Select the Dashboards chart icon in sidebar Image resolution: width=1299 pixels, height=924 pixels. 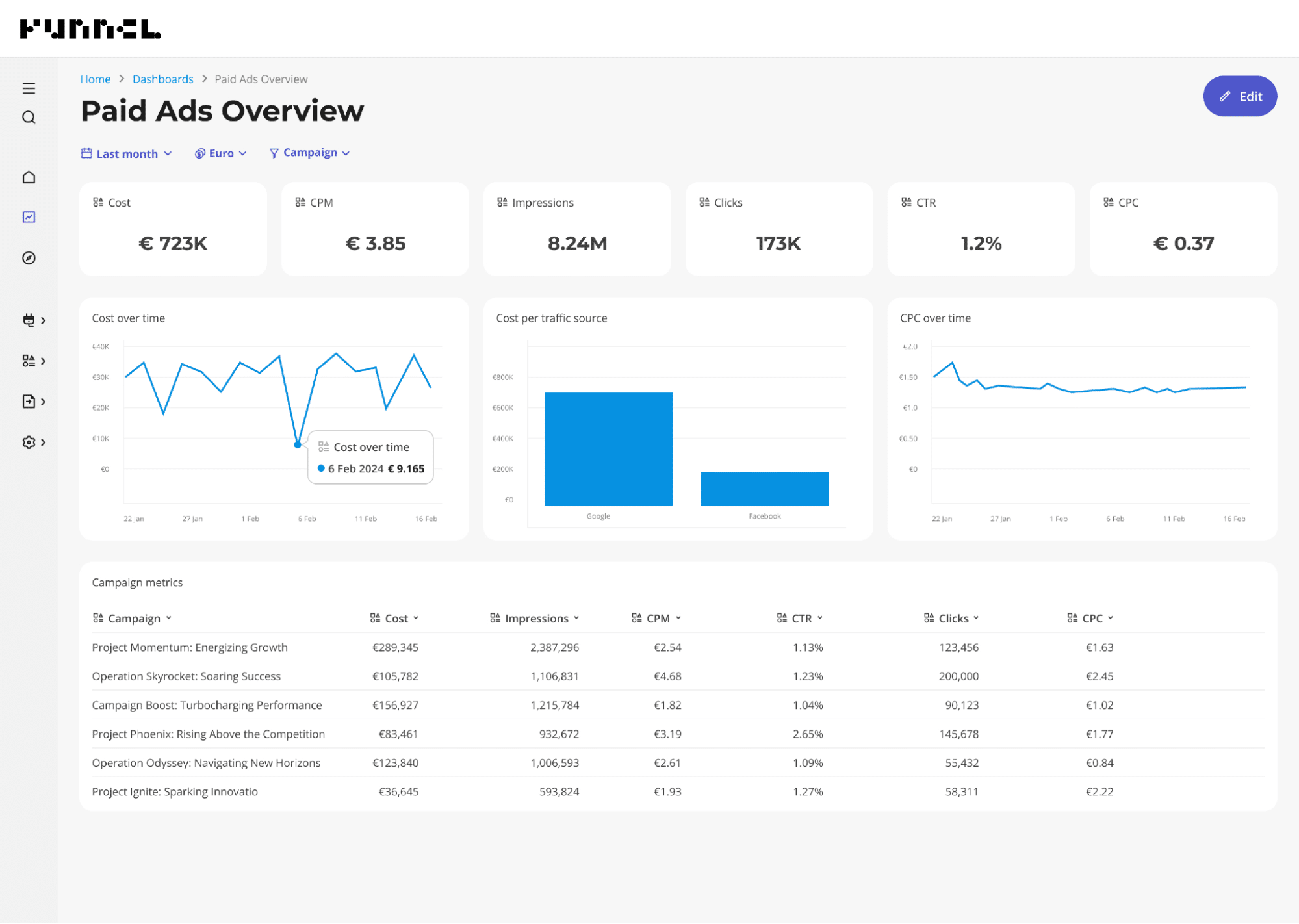[x=29, y=216]
